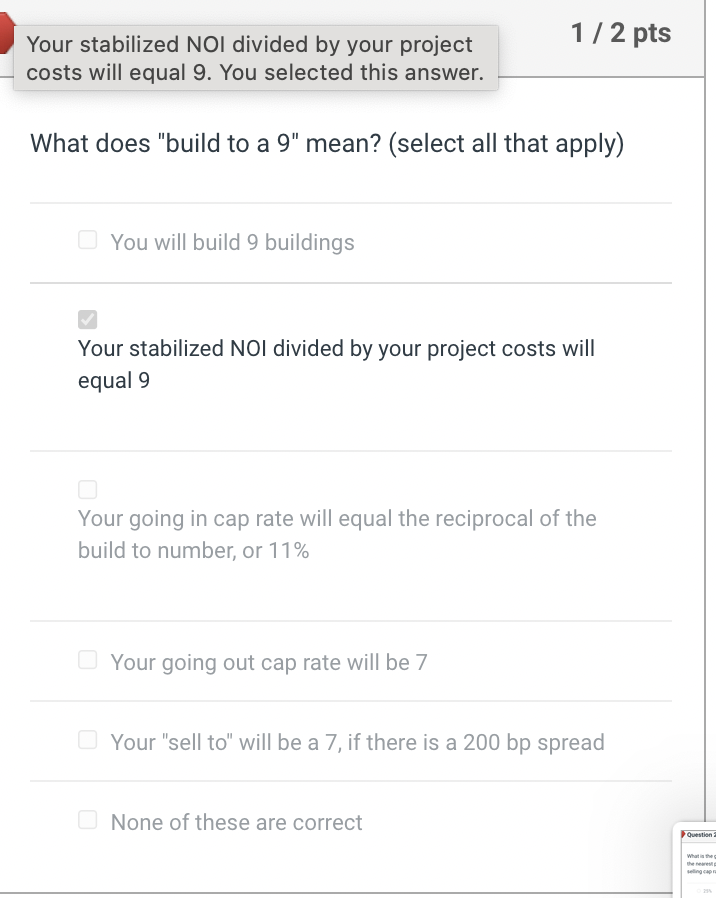Dismiss the answer feedback tooltip
This screenshot has width=716, height=898.
coord(256,58)
